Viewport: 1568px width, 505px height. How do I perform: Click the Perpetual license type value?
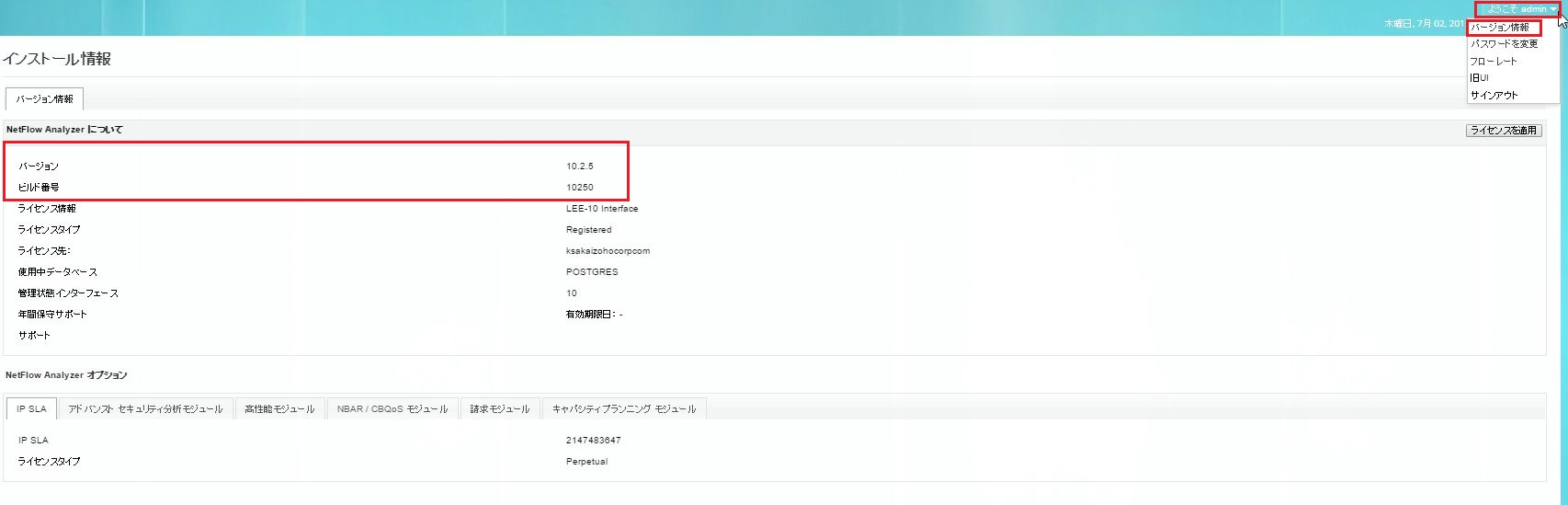(x=586, y=462)
